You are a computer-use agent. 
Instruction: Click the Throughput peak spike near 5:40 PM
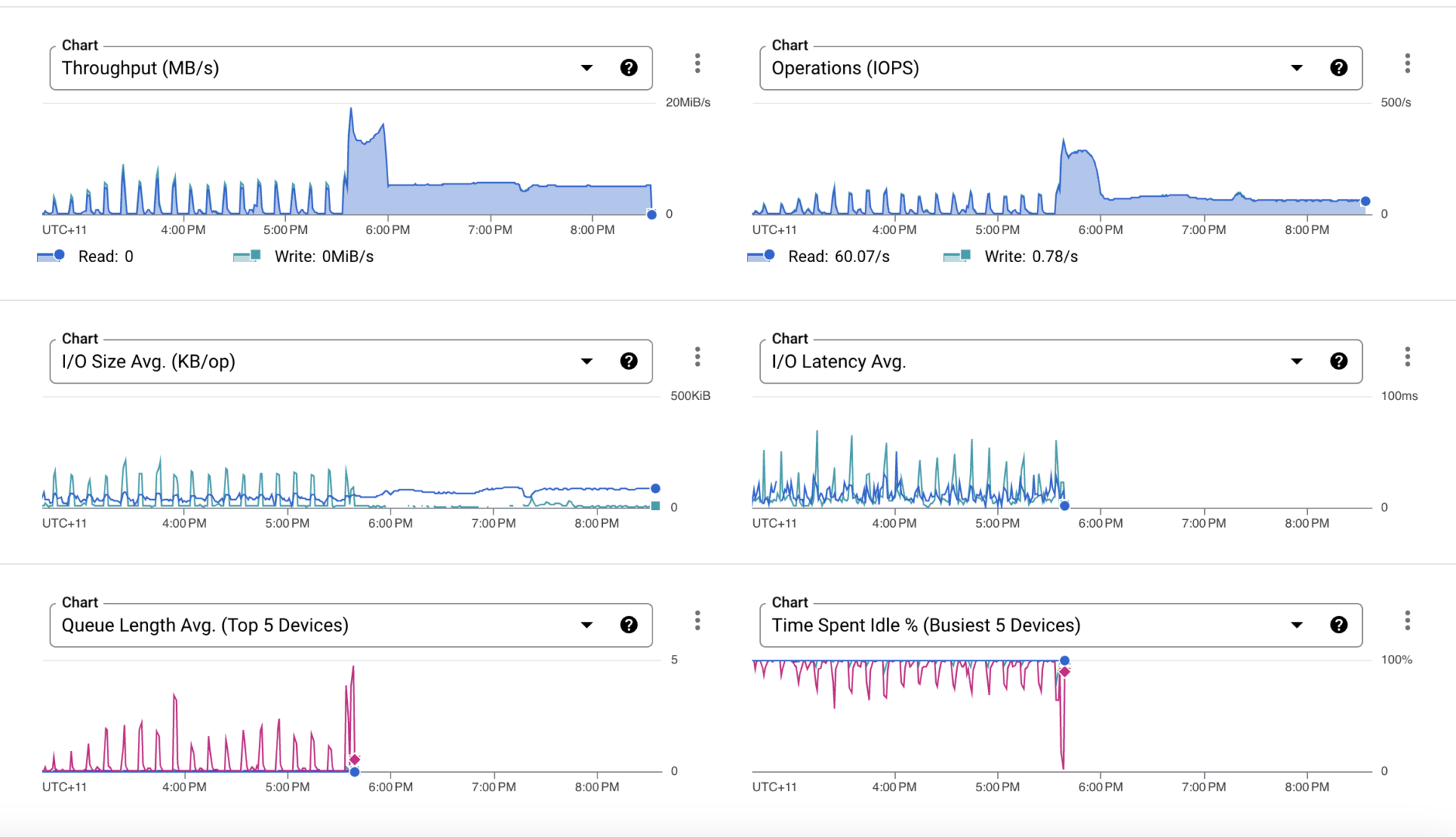point(351,109)
